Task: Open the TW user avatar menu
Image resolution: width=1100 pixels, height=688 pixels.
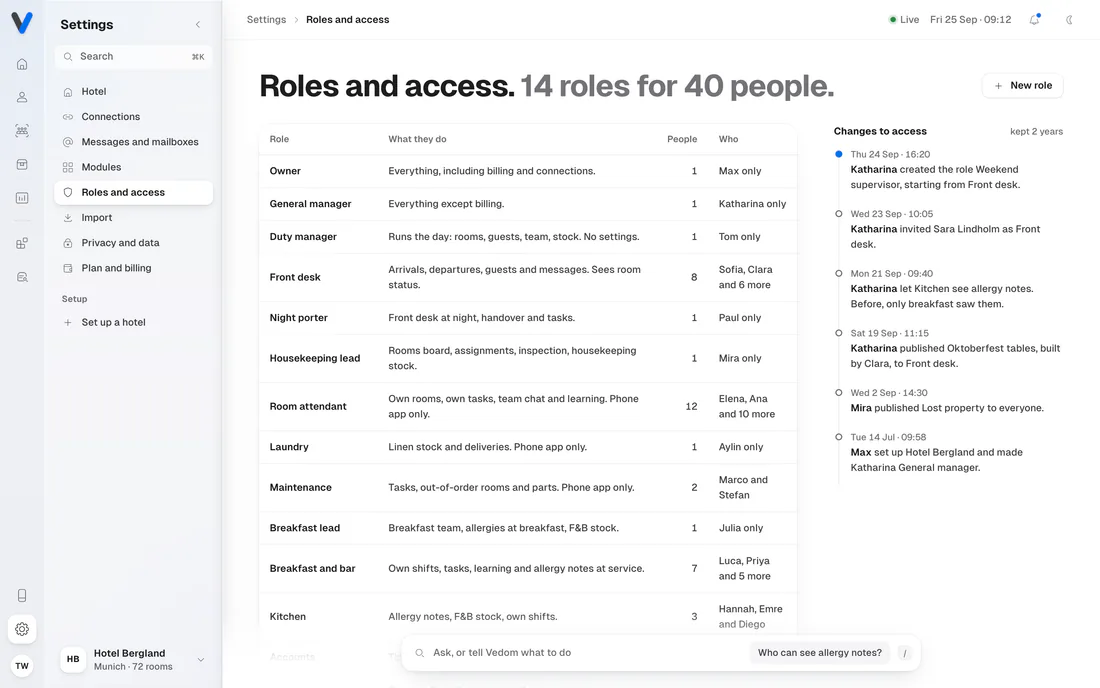Action: [22, 666]
